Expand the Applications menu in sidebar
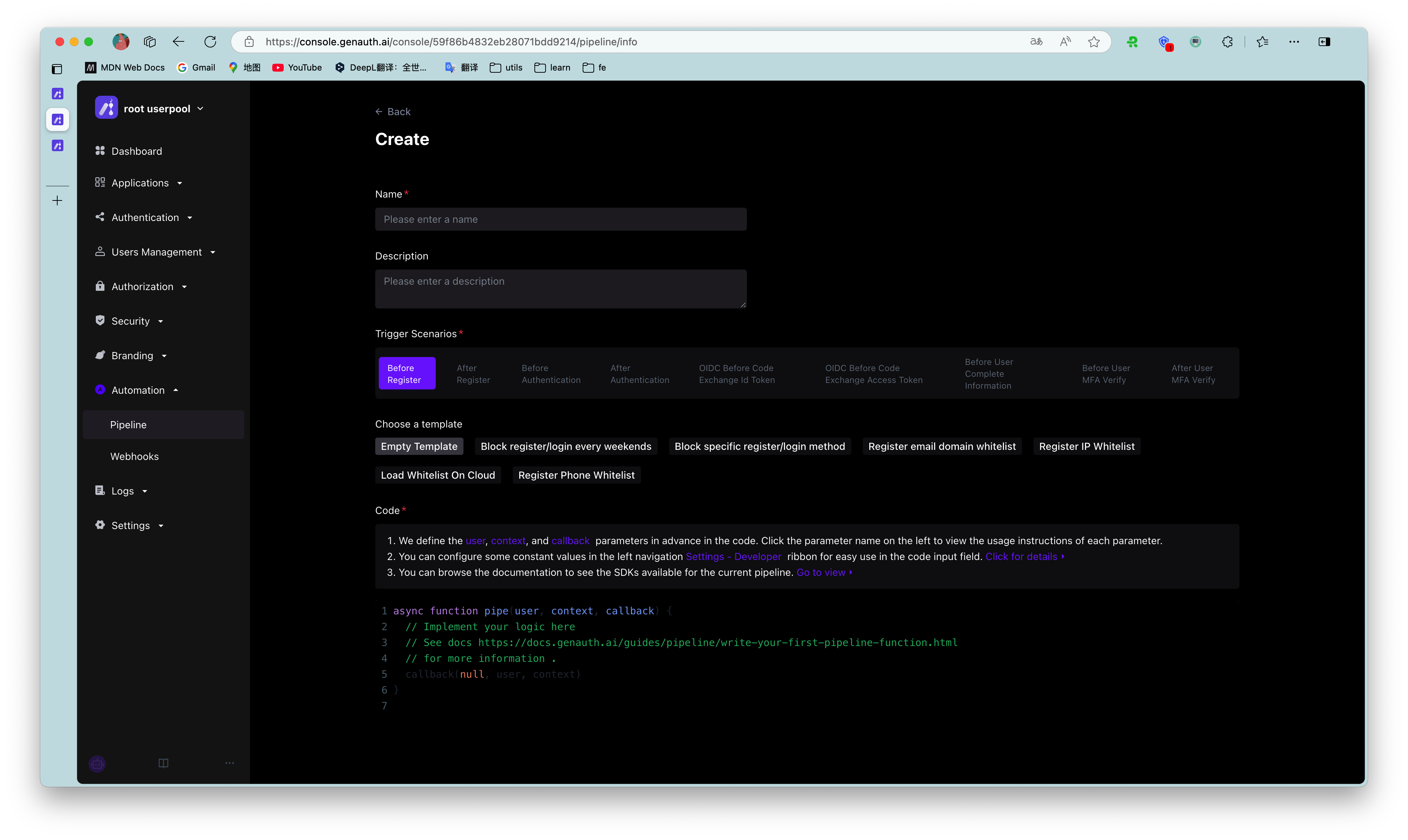The image size is (1408, 840). pyautogui.click(x=140, y=183)
